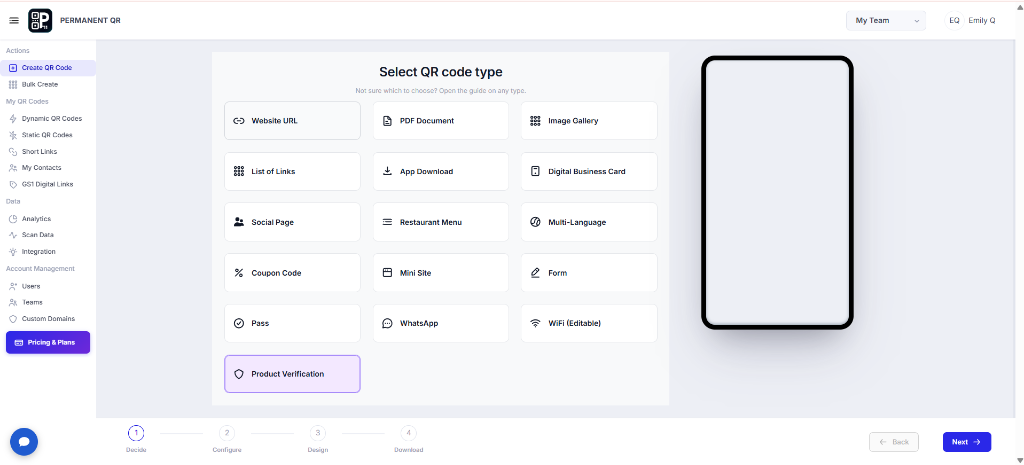Click the grid icon on List of Links card
This screenshot has height=465, width=1024.
238,171
